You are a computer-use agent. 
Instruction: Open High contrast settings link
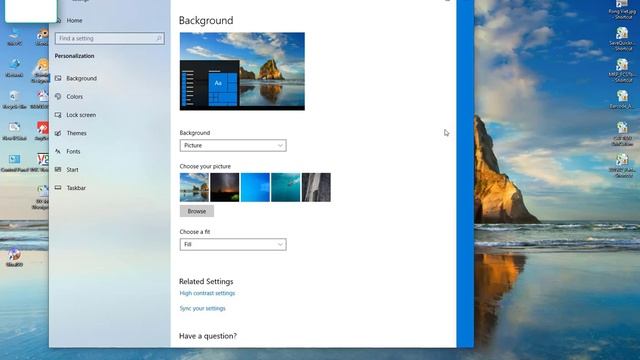point(207,293)
